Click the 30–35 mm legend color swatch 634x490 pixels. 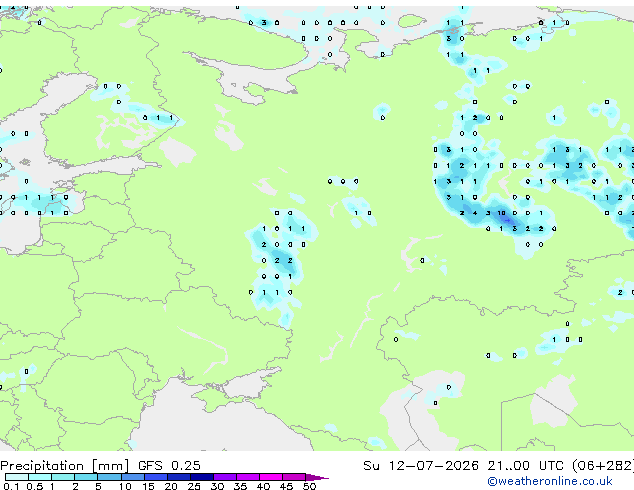point(225,477)
